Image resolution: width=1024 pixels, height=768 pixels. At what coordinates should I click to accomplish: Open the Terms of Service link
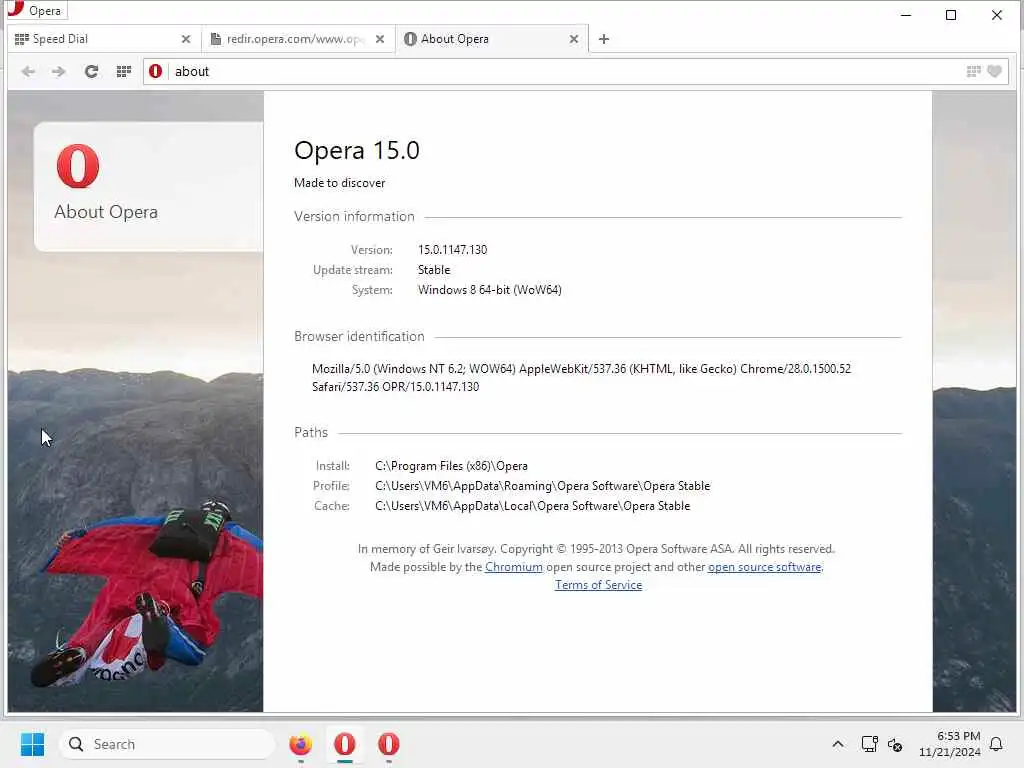click(x=598, y=585)
